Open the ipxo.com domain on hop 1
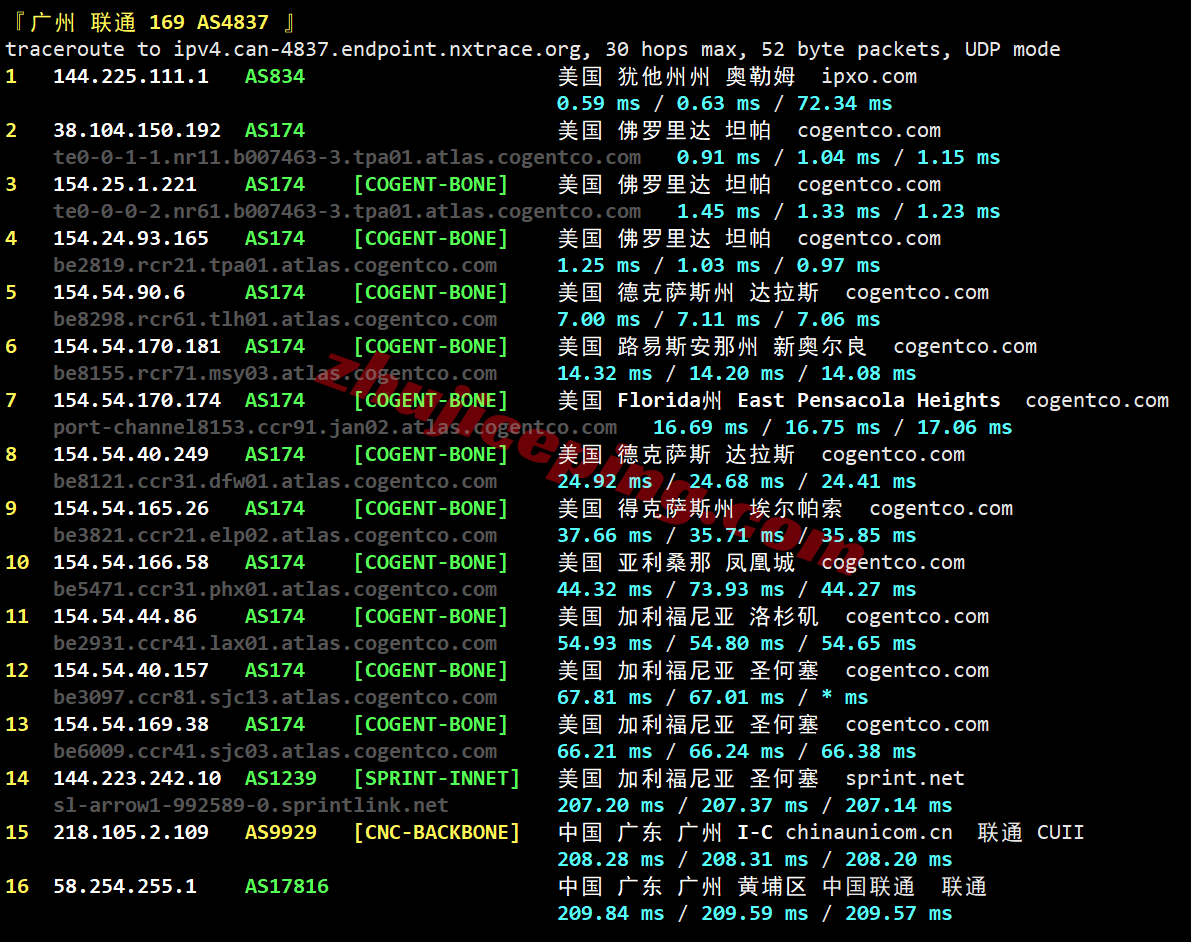1191x942 pixels. [868, 76]
